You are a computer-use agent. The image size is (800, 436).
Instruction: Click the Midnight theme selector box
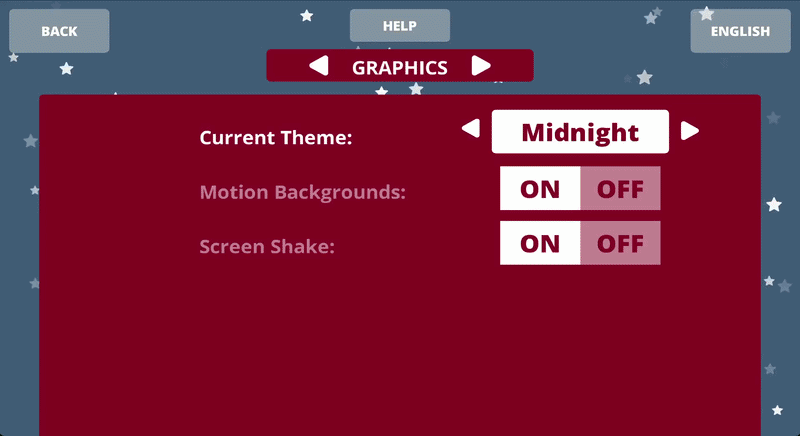pos(580,131)
